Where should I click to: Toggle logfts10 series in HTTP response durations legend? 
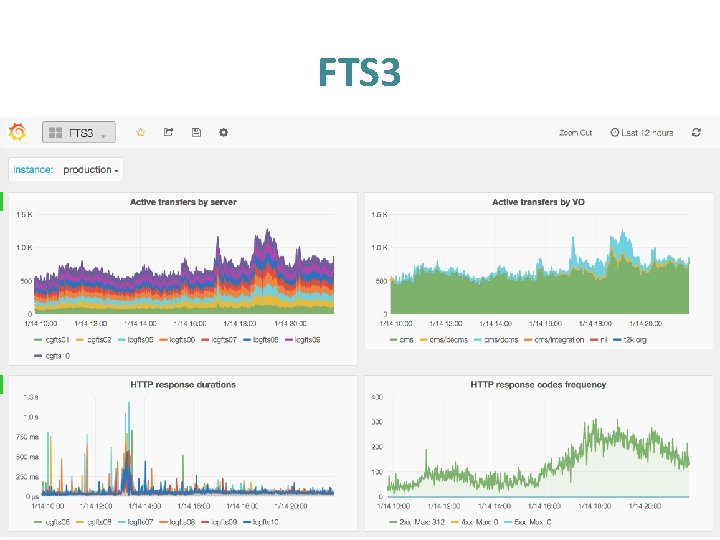point(260,522)
